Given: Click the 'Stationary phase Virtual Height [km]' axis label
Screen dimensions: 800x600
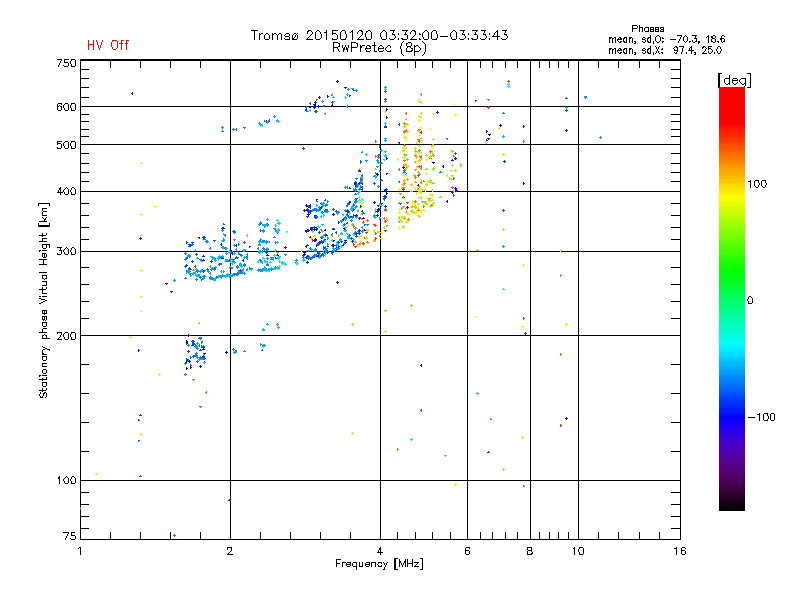Looking at the screenshot, I should pos(44,300).
